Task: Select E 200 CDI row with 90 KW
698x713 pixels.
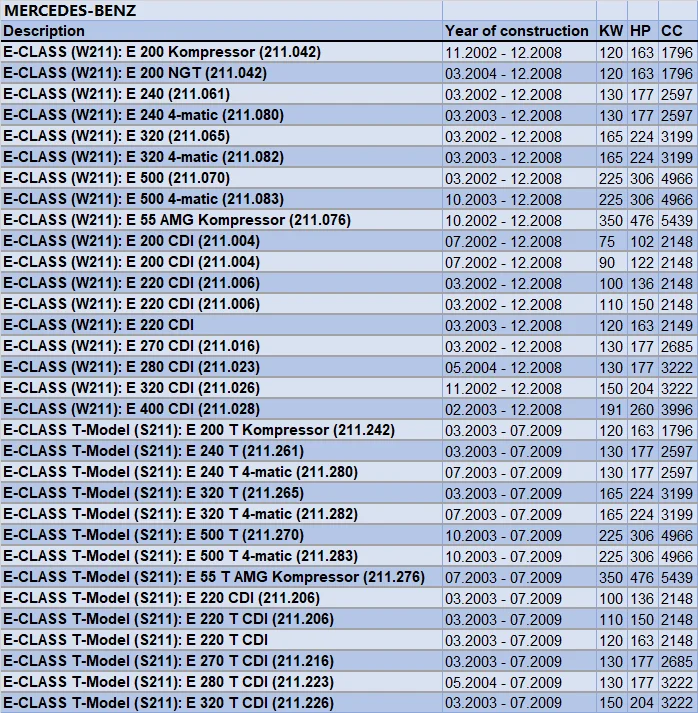Action: click(x=349, y=262)
